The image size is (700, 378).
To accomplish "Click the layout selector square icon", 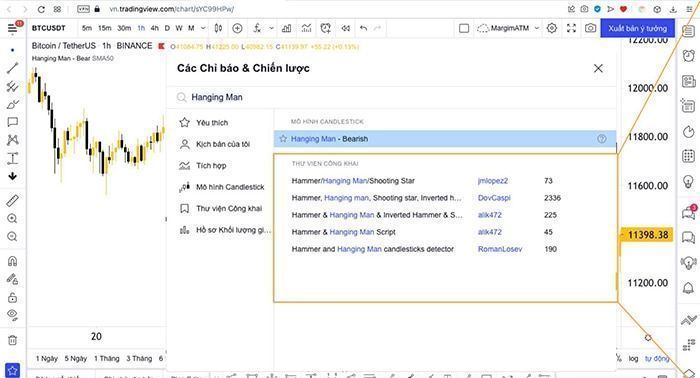I will click(x=464, y=29).
